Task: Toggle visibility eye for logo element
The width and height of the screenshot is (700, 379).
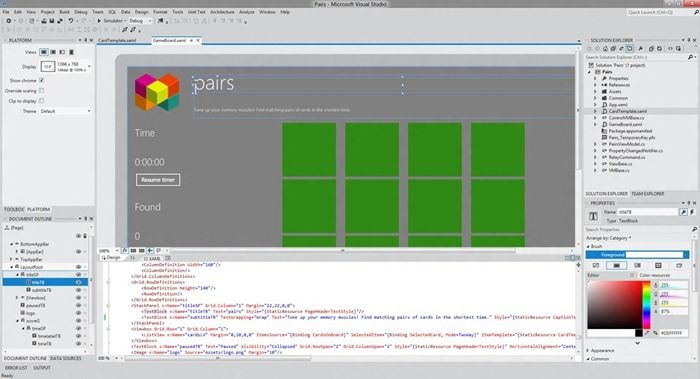Action: point(79,313)
